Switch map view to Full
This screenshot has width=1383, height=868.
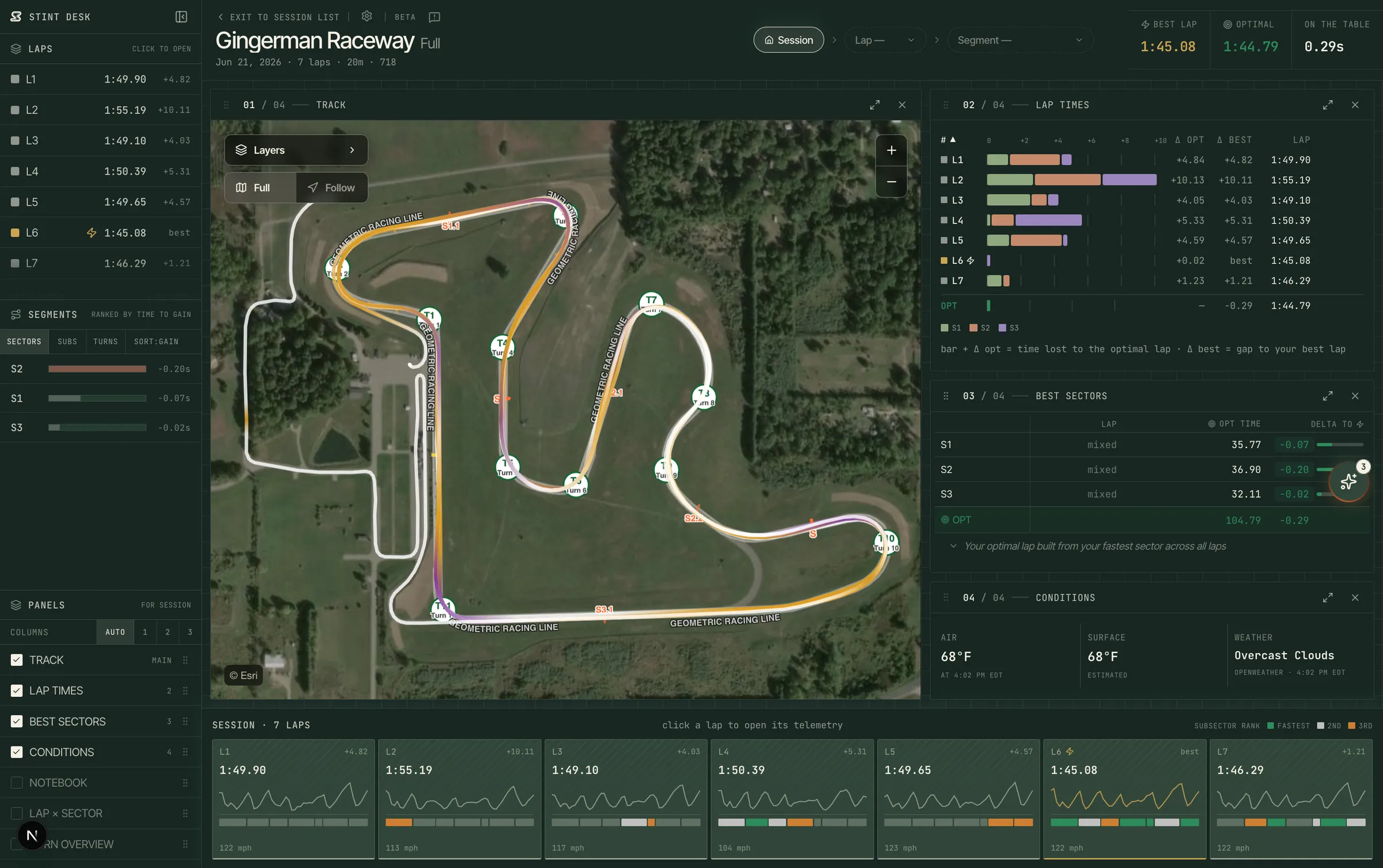(260, 188)
